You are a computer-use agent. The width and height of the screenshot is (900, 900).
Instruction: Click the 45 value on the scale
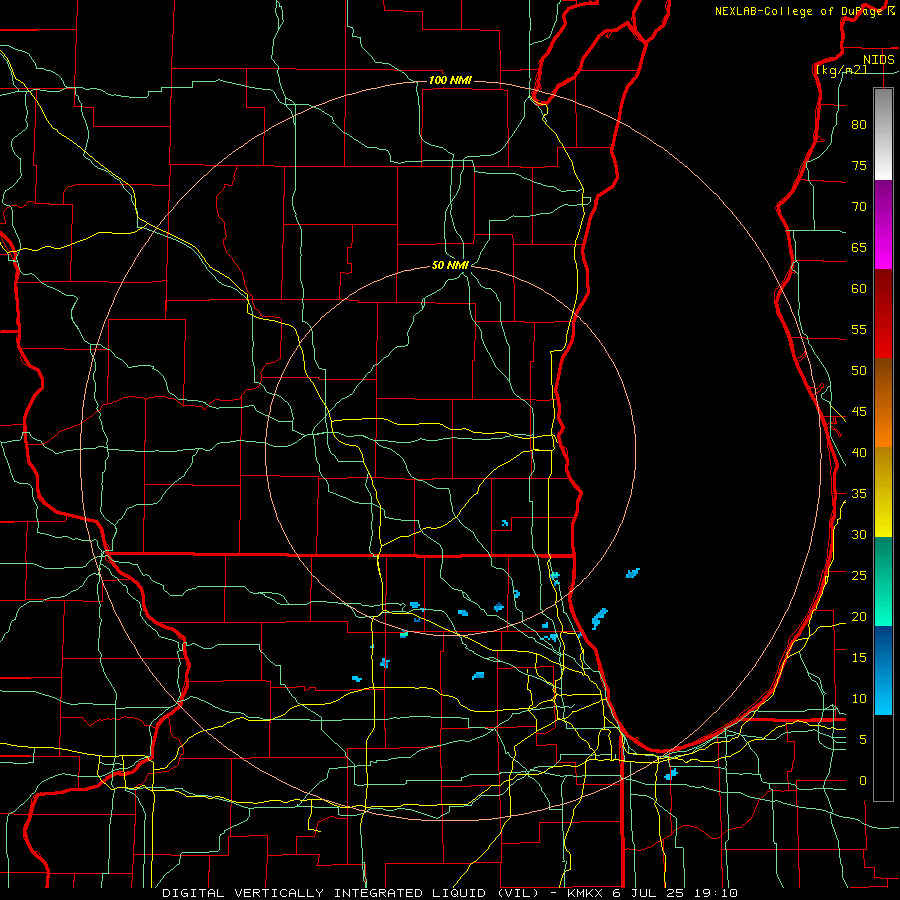859,412
